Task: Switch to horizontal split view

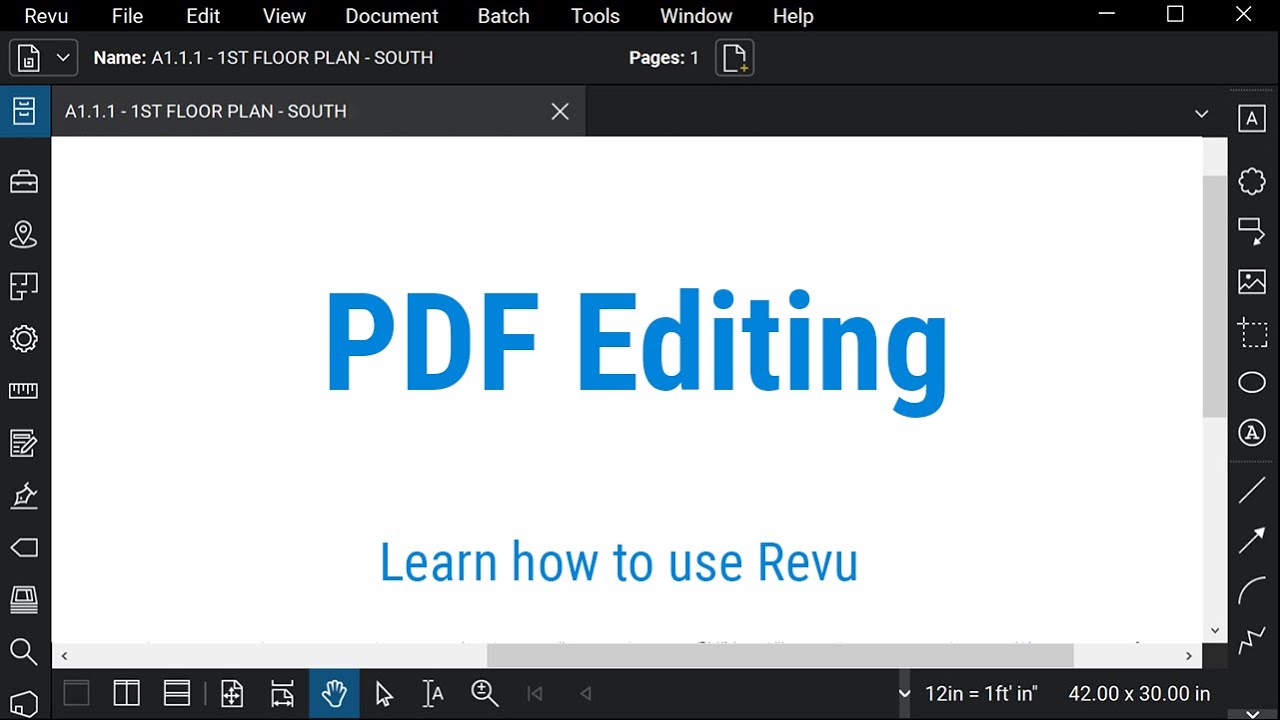Action: pyautogui.click(x=177, y=693)
